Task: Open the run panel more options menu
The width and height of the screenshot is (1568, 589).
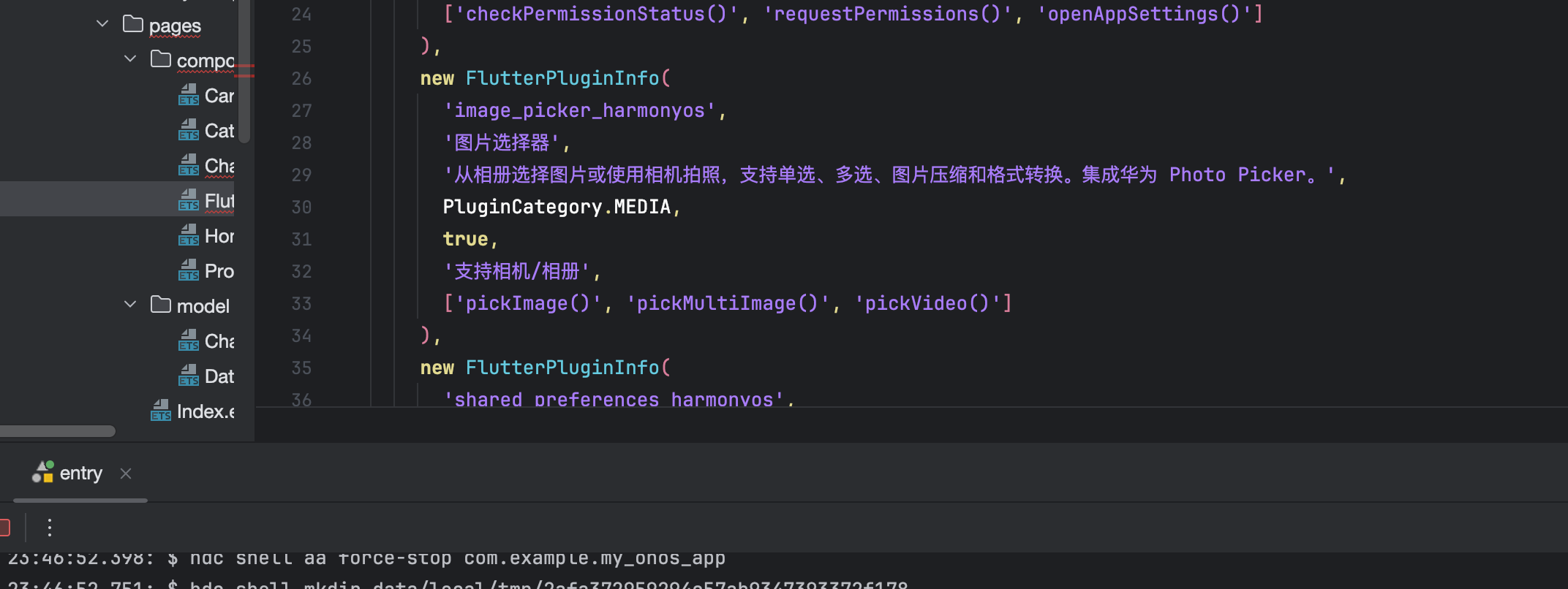Action: click(x=49, y=527)
